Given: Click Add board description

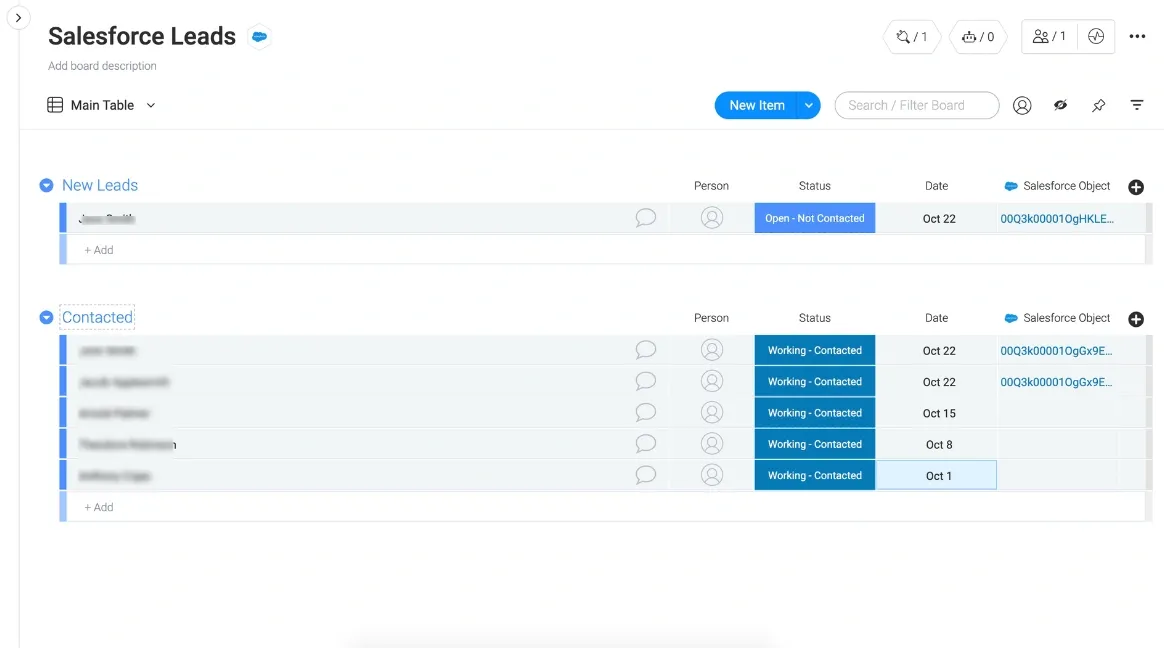Looking at the screenshot, I should coord(101,66).
